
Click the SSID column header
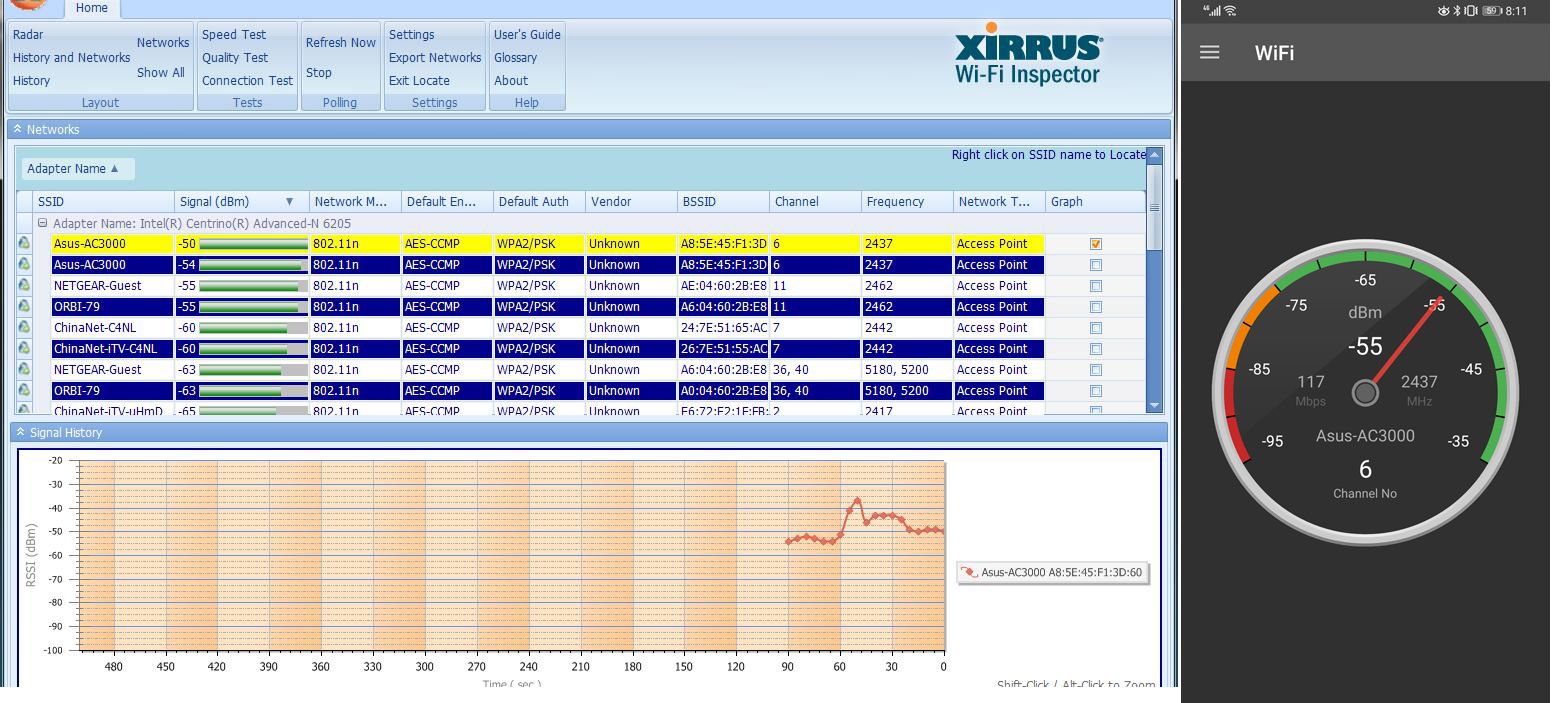(104, 201)
